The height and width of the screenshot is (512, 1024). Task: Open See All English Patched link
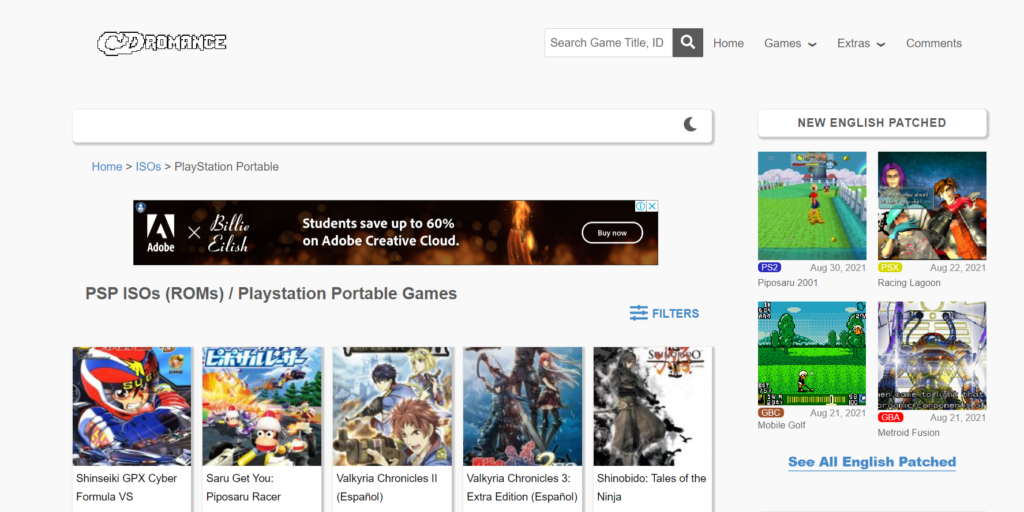(872, 462)
